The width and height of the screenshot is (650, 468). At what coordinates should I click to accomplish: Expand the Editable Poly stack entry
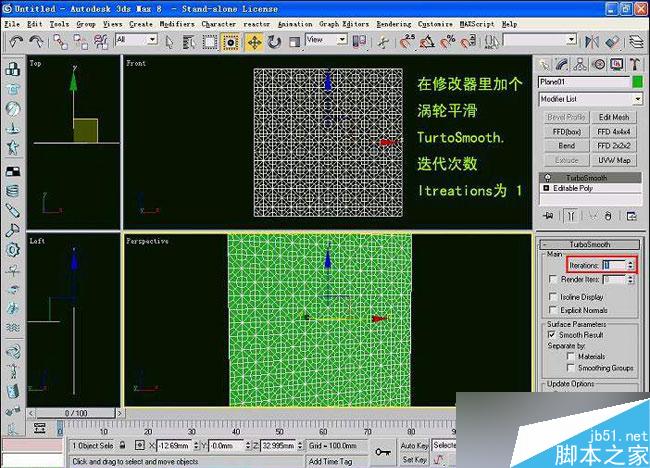coord(546,188)
